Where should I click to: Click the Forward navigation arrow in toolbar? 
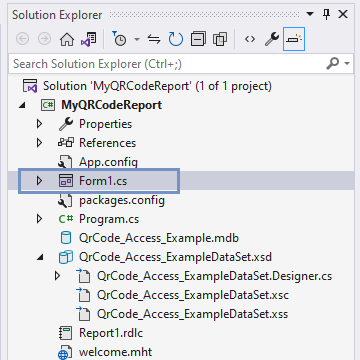point(44,39)
